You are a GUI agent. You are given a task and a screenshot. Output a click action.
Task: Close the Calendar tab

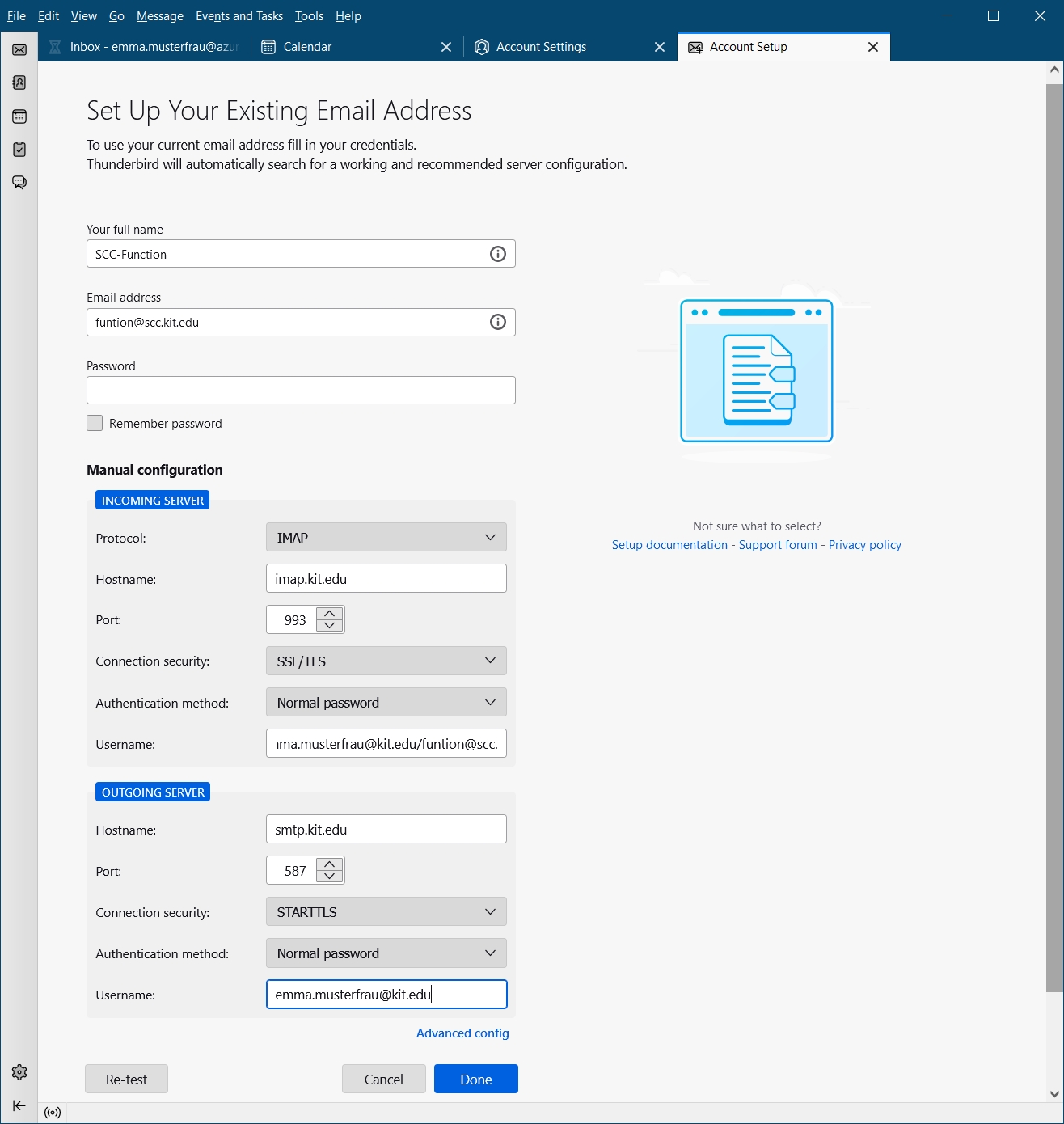point(446,47)
